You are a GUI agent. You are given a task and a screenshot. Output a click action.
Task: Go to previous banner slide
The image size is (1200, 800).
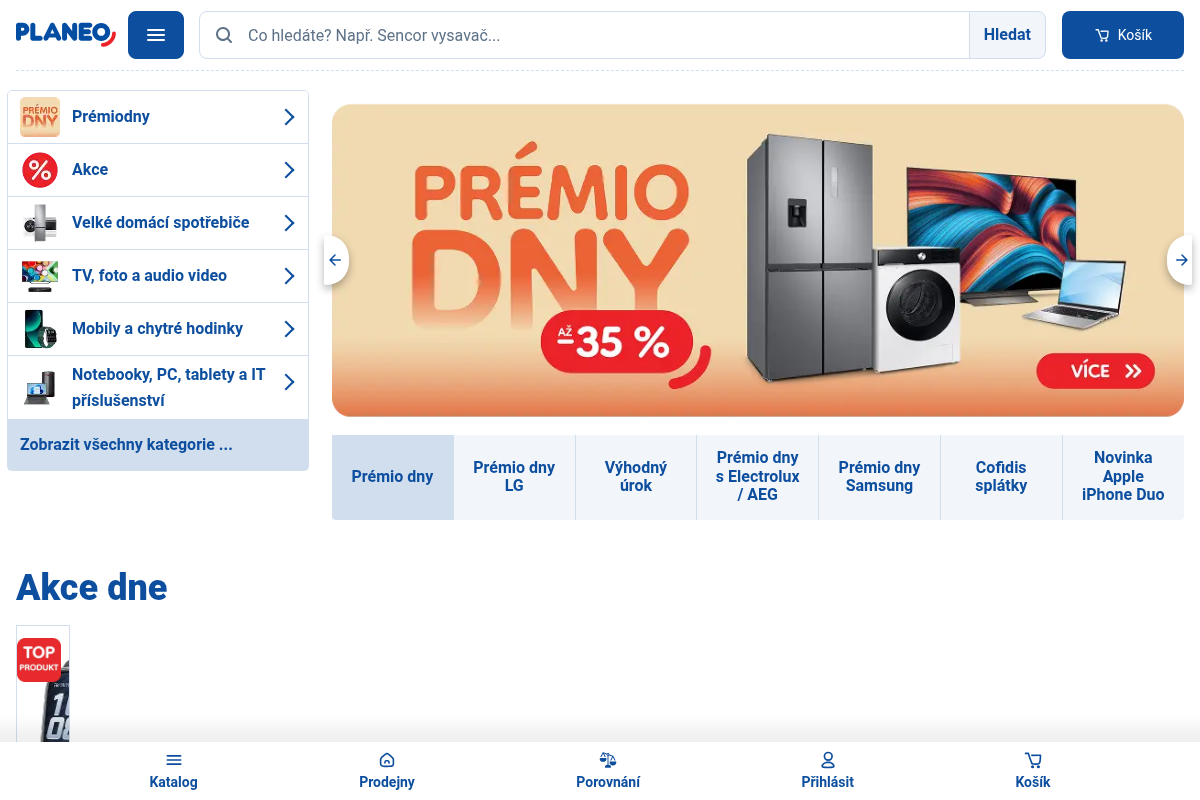[335, 260]
